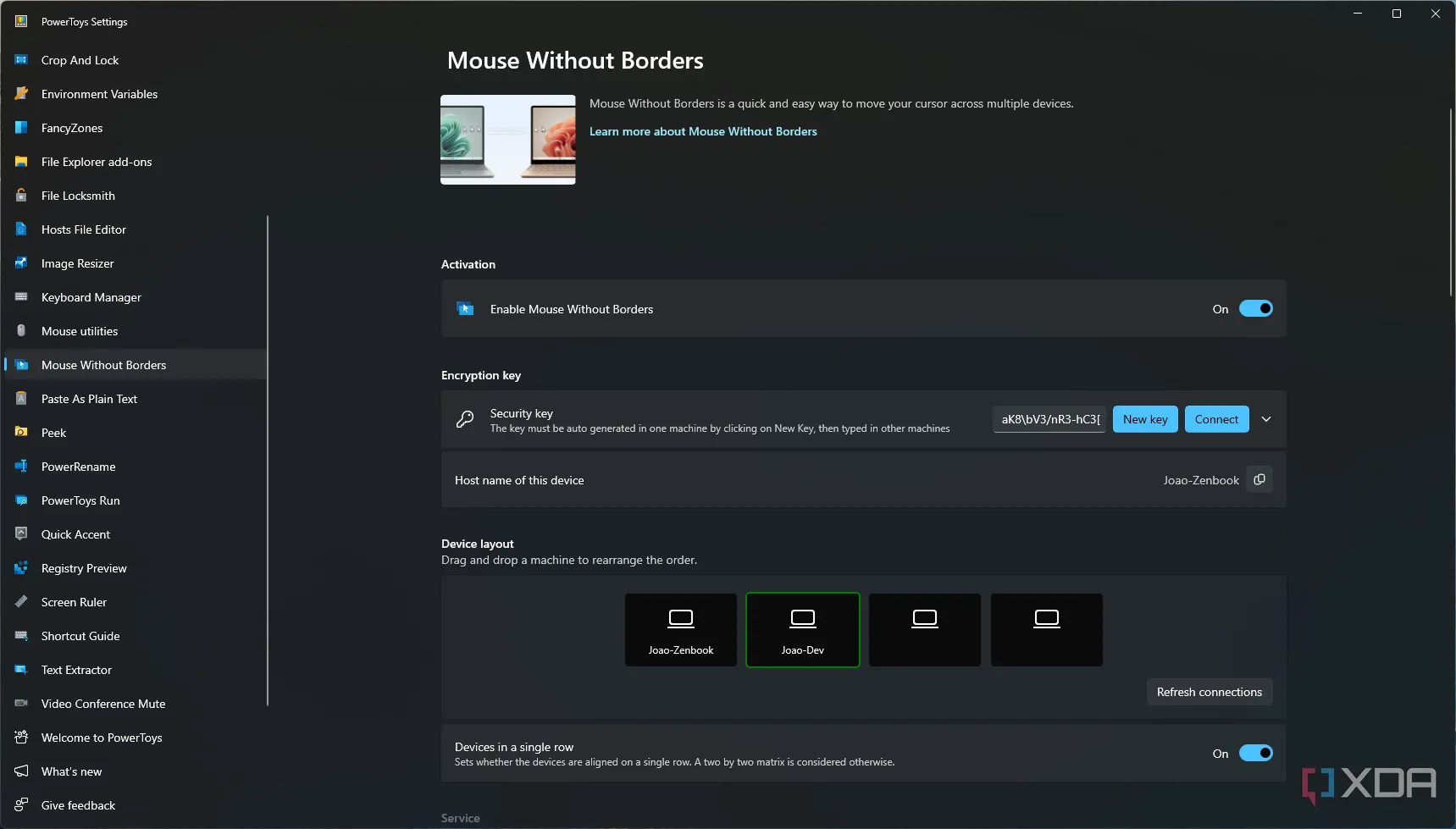This screenshot has height=829, width=1456.
Task: Click the Give feedback icon
Action: (x=21, y=805)
